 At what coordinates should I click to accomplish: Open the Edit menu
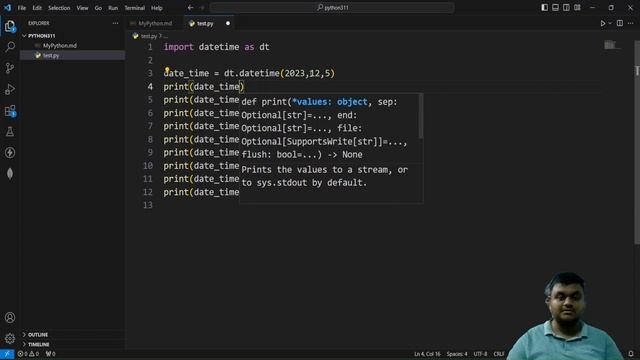click(37, 8)
